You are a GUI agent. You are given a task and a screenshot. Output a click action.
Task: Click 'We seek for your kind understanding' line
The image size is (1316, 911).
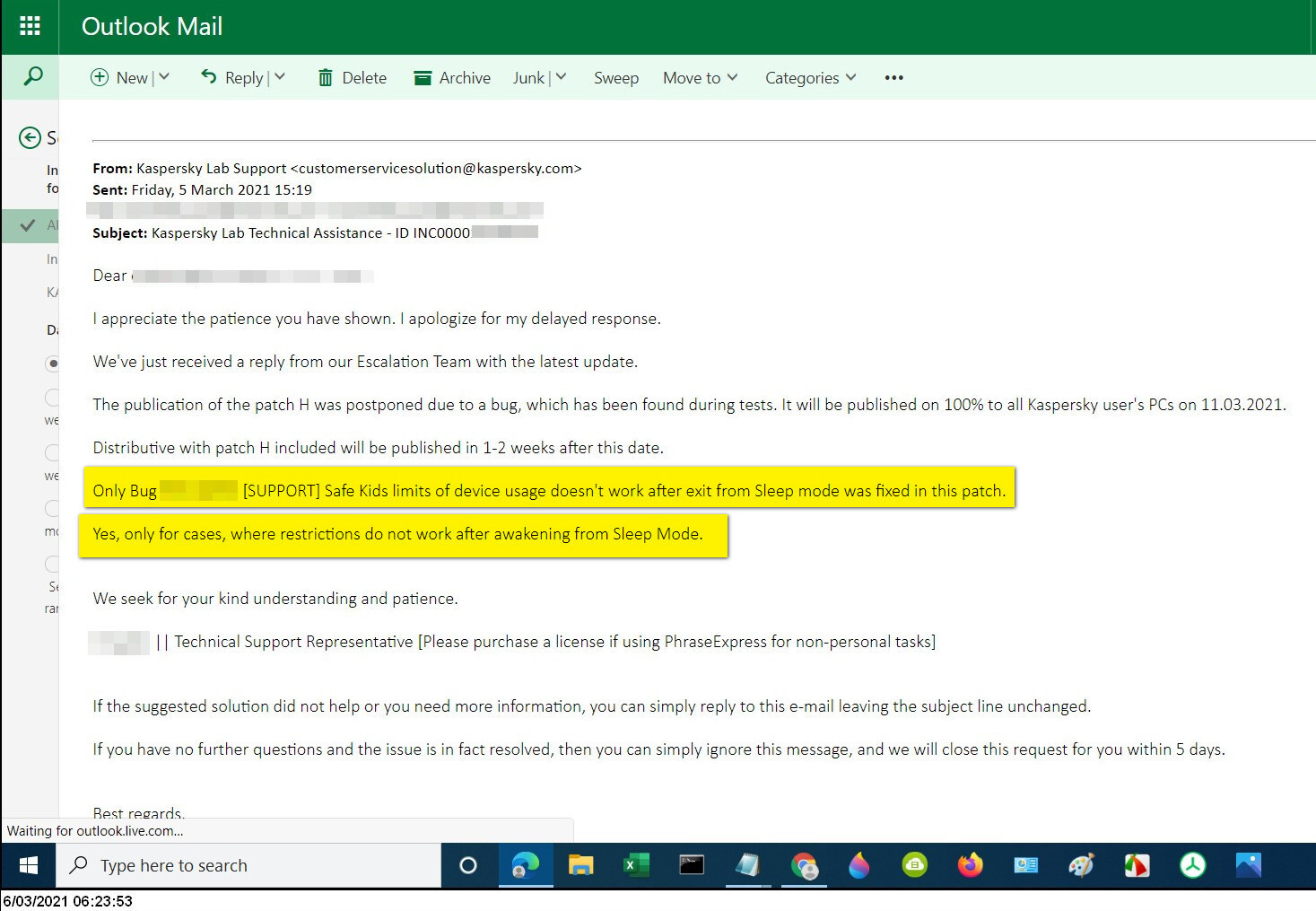[275, 599]
